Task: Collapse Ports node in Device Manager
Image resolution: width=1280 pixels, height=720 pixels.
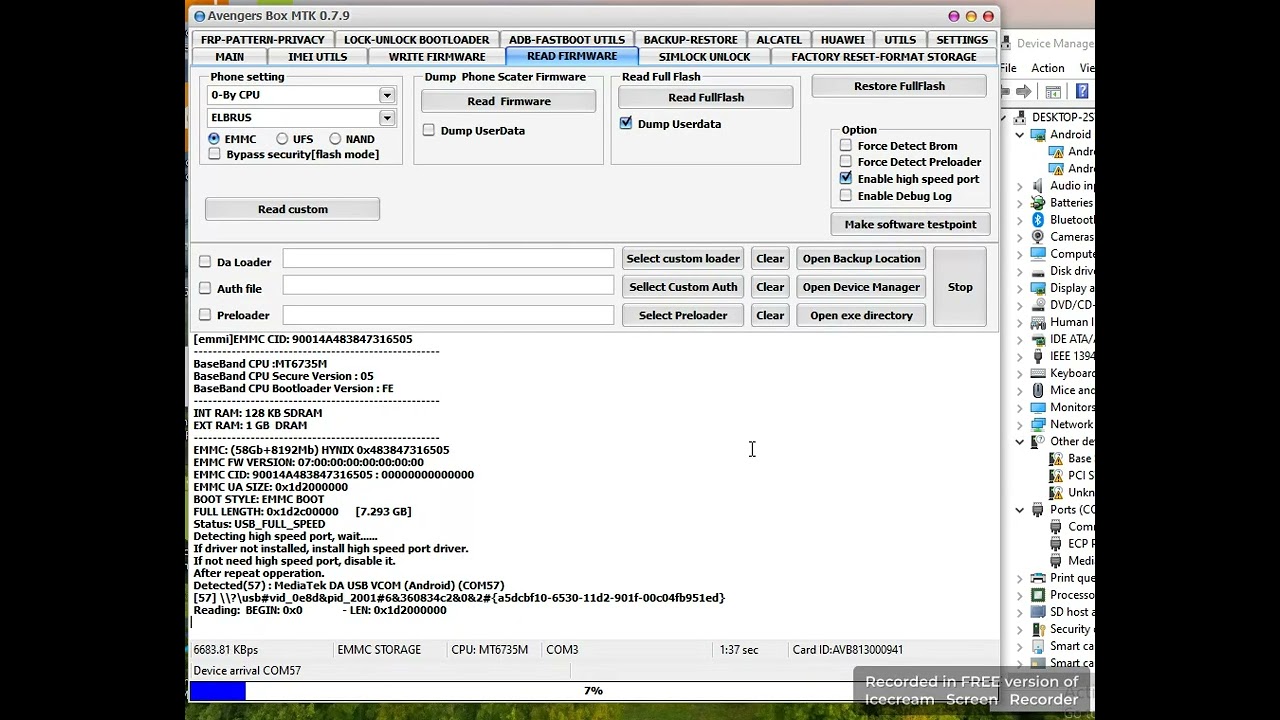Action: click(1020, 510)
